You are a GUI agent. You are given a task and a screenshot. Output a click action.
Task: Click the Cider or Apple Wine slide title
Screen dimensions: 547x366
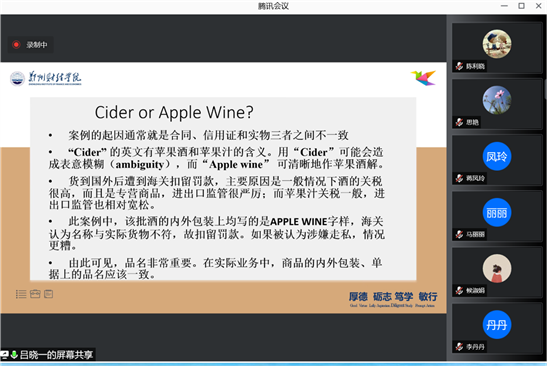(x=174, y=112)
